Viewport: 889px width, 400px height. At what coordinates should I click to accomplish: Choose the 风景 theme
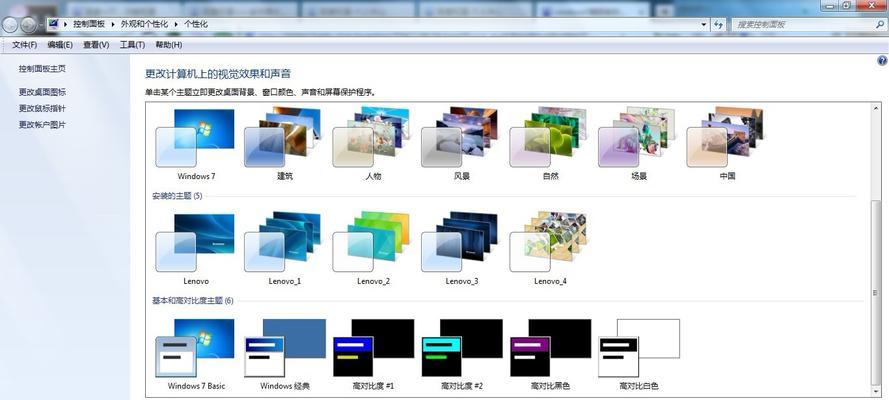pos(461,144)
